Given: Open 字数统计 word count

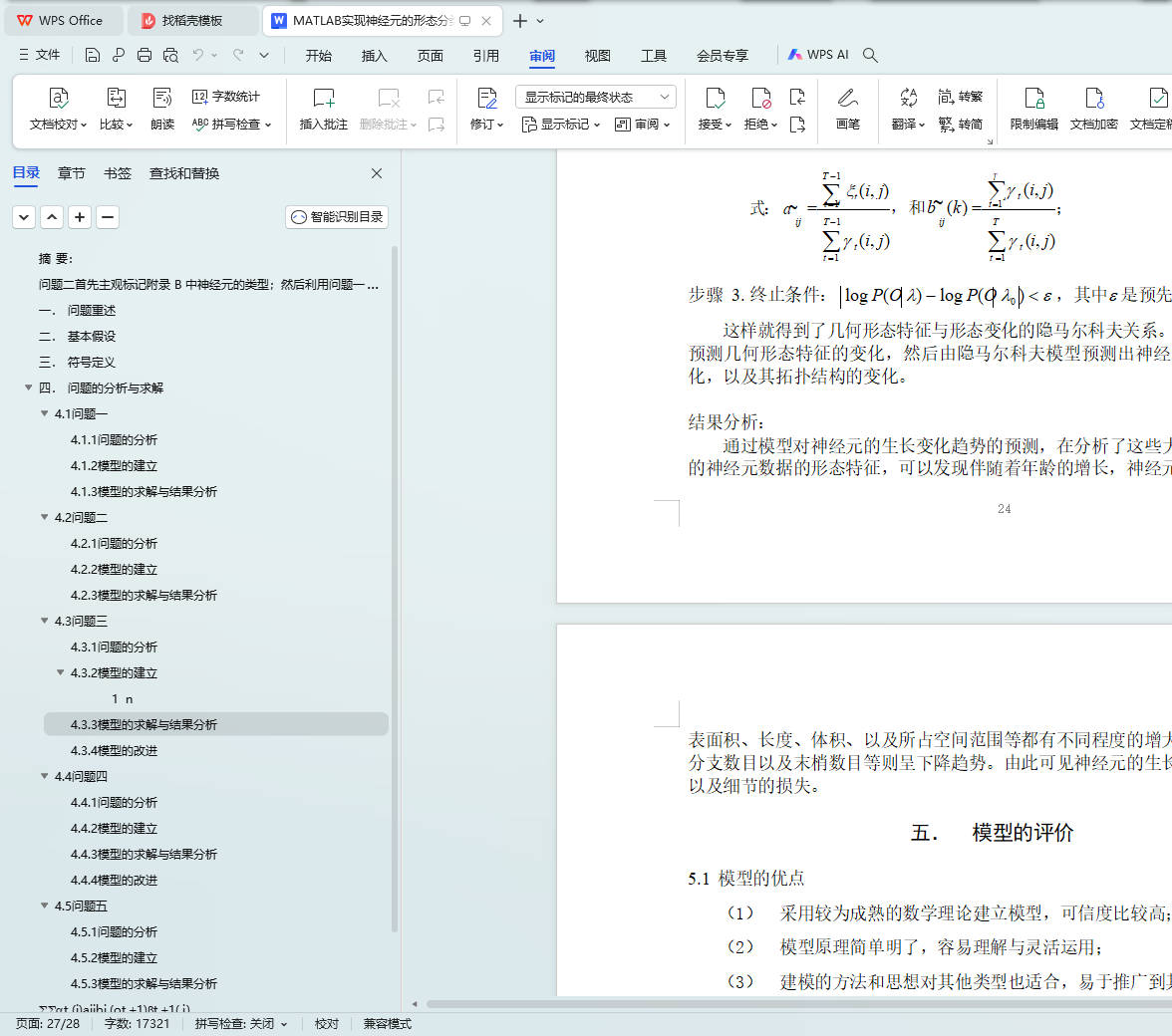Looking at the screenshot, I should [x=225, y=97].
